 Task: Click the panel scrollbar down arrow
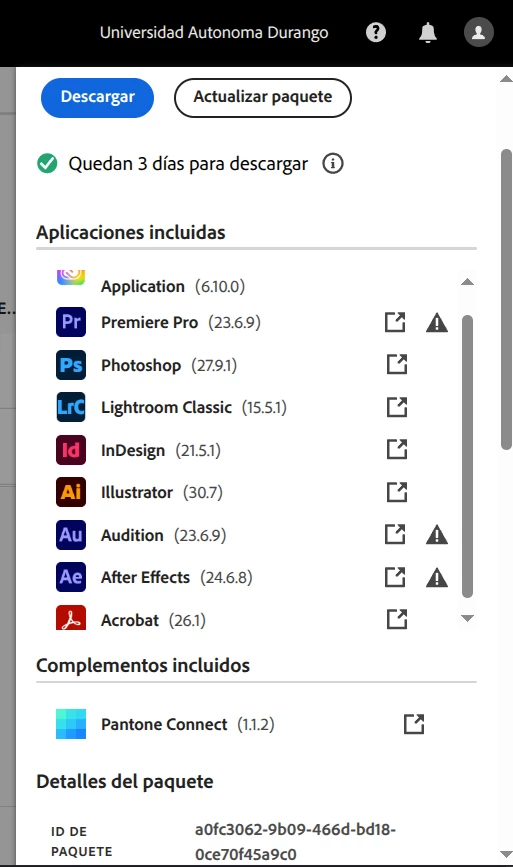click(506, 854)
